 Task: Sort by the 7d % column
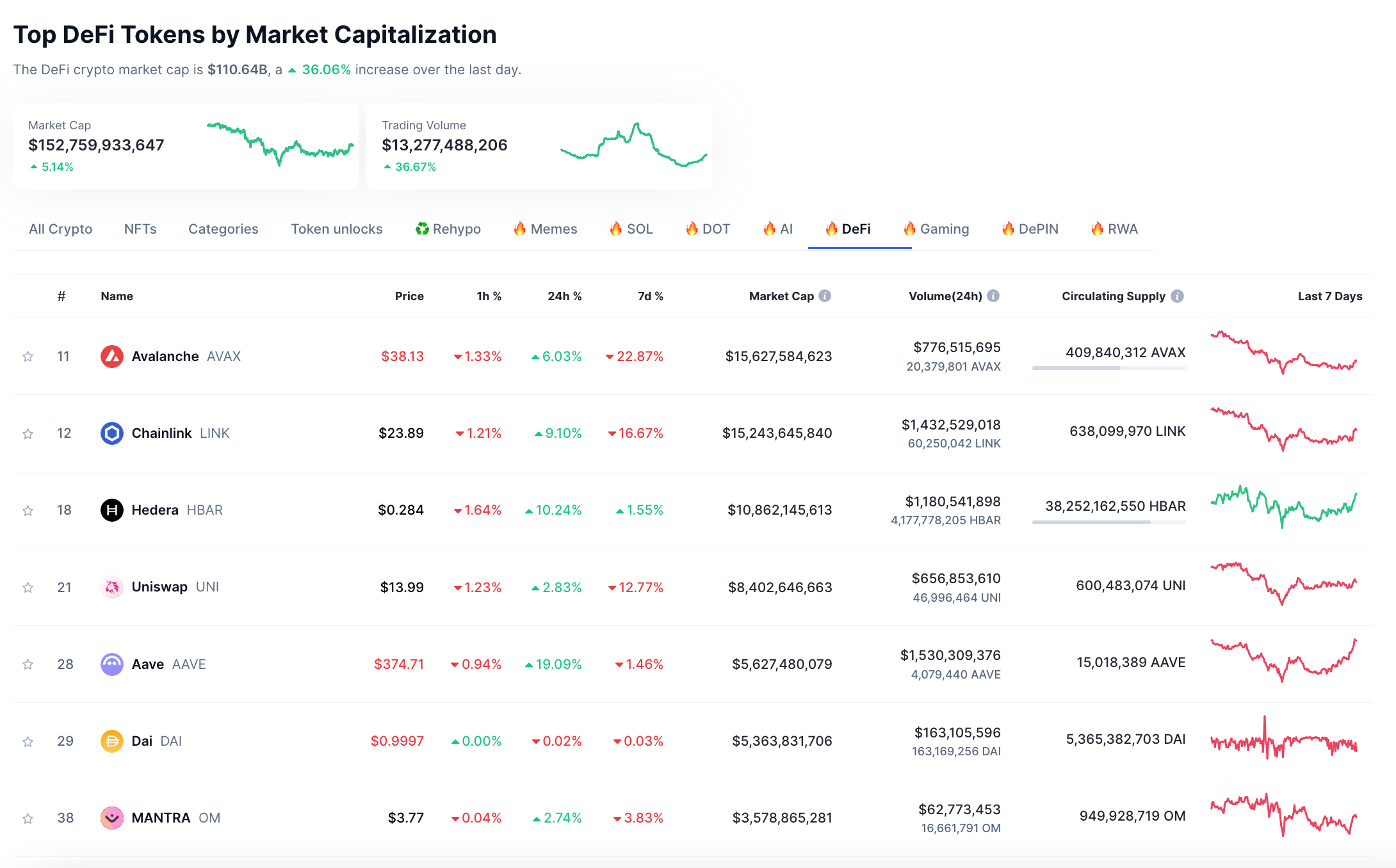(651, 296)
